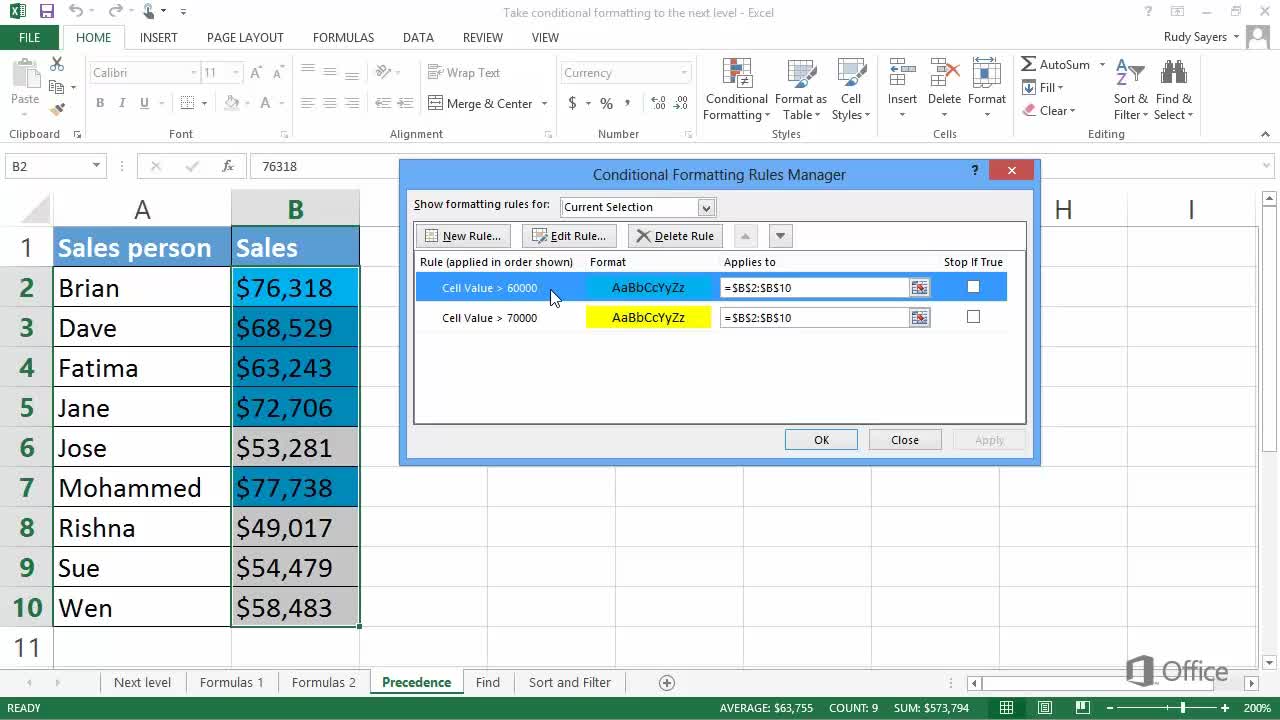Open Conditional Formatting in the ribbon
This screenshot has height=720, width=1280.
coord(736,90)
